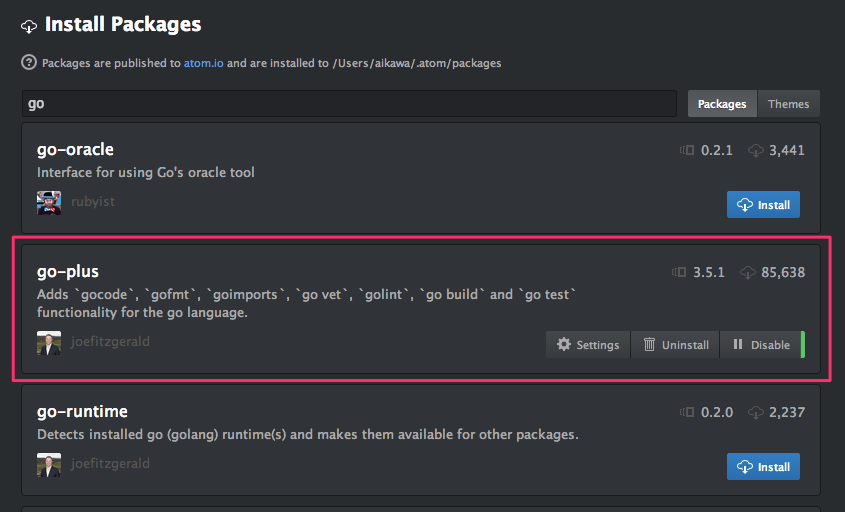Viewport: 845px width, 512px height.
Task: Uninstall the go-plus package
Action: click(x=676, y=345)
